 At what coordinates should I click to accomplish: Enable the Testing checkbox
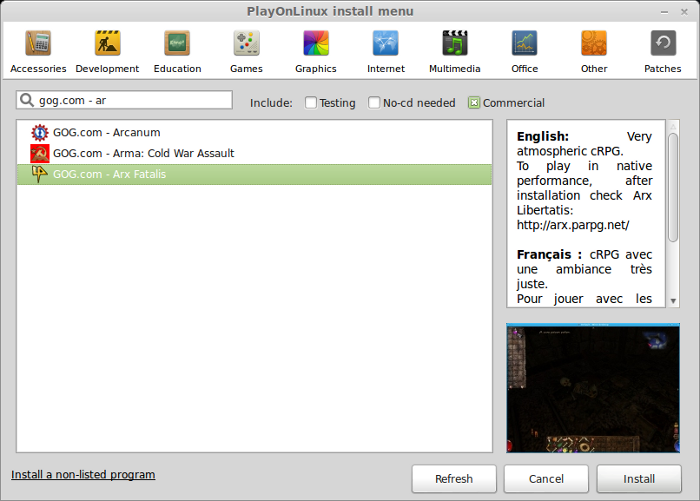311,103
